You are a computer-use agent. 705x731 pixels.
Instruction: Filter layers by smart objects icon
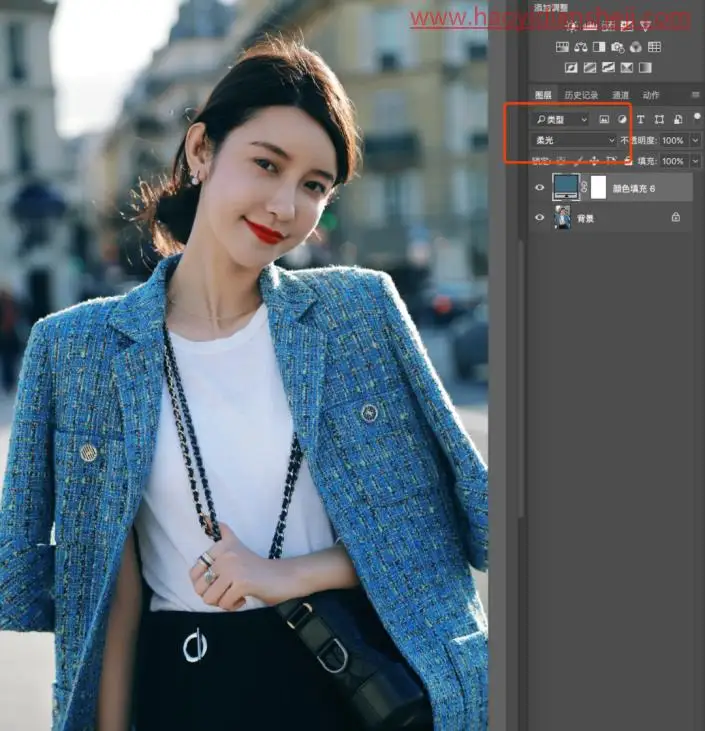678,119
